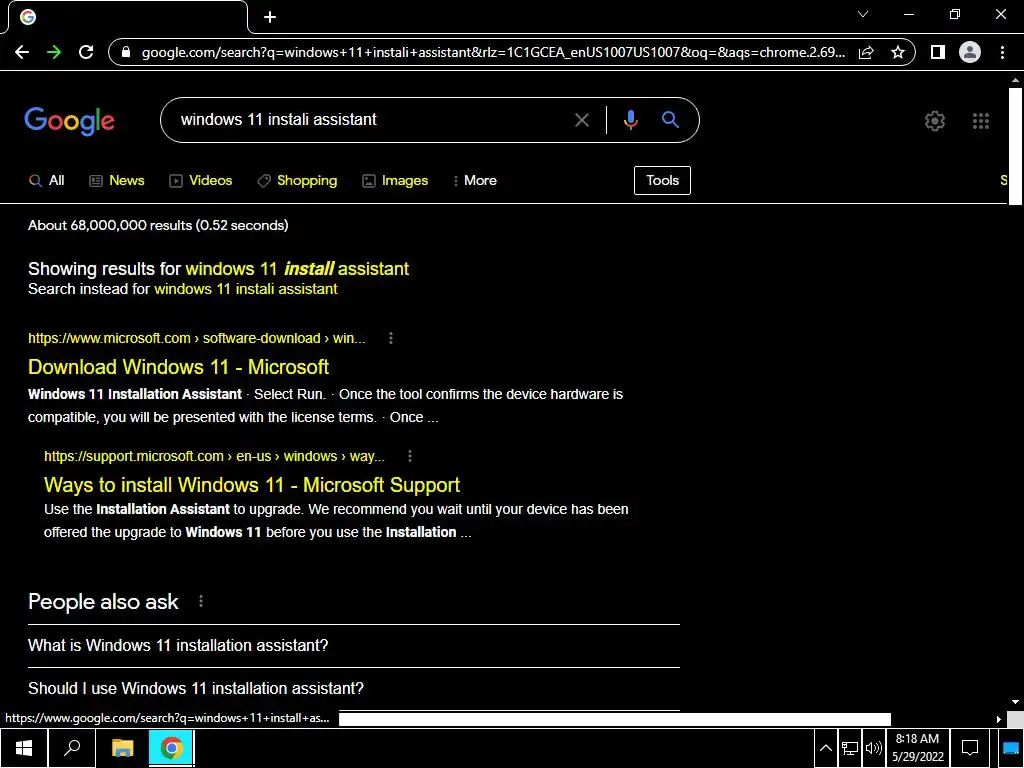This screenshot has height=768, width=1024.
Task: Open the Chrome three-dot menu
Action: (x=1002, y=52)
